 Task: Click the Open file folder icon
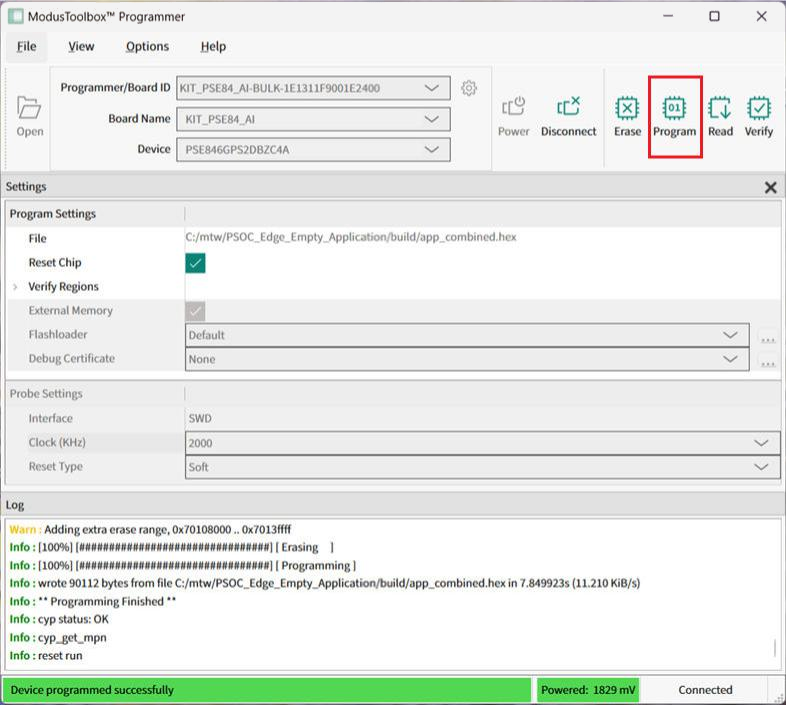point(29,107)
